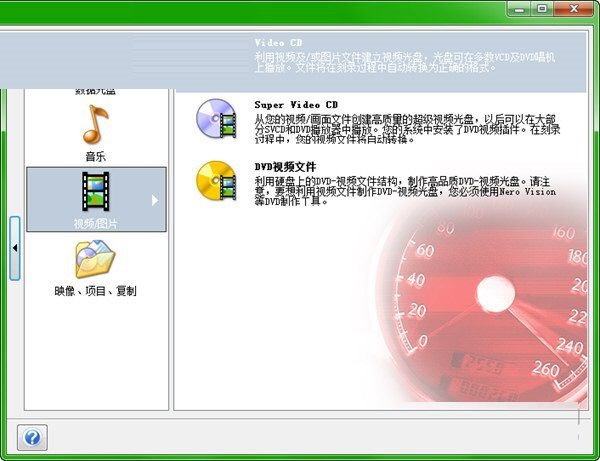The height and width of the screenshot is (461, 600).
Task: Maximize the window
Action: [543, 8]
